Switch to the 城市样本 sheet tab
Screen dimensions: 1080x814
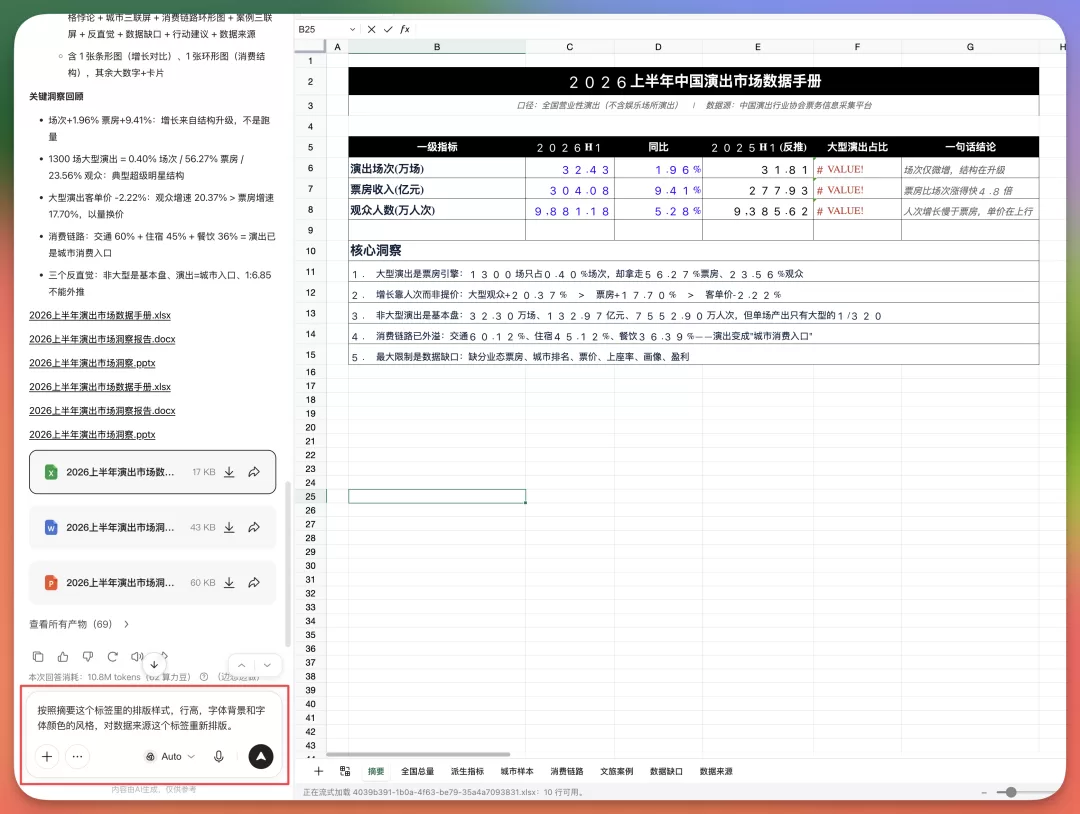[x=517, y=771]
